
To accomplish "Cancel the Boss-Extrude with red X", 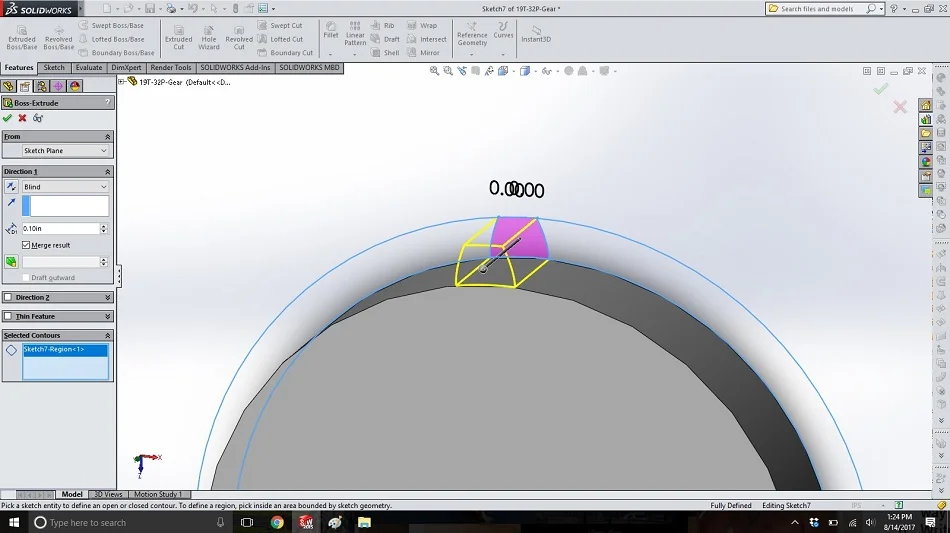I will coord(22,118).
